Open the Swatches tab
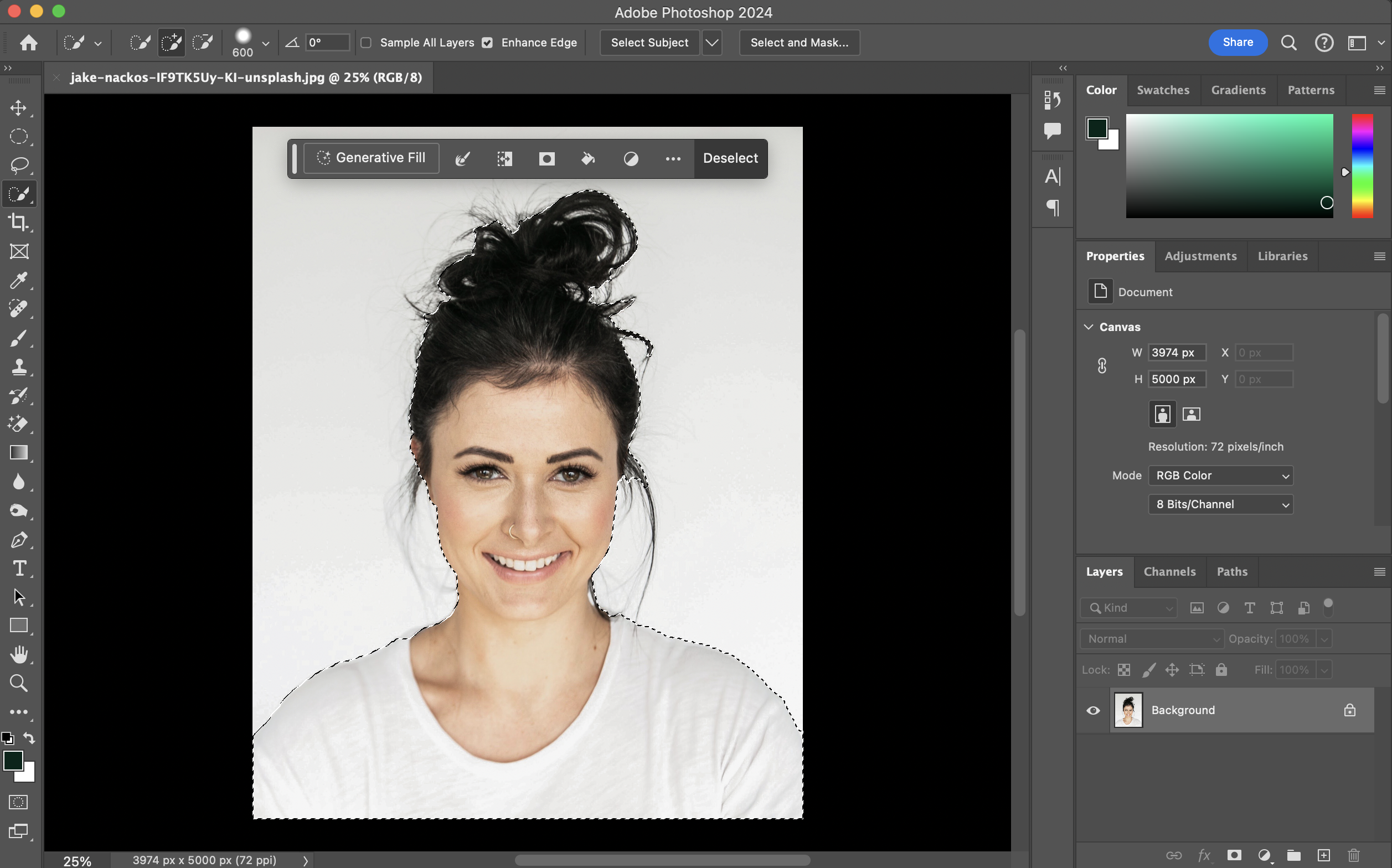Viewport: 1392px width, 868px height. point(1163,90)
